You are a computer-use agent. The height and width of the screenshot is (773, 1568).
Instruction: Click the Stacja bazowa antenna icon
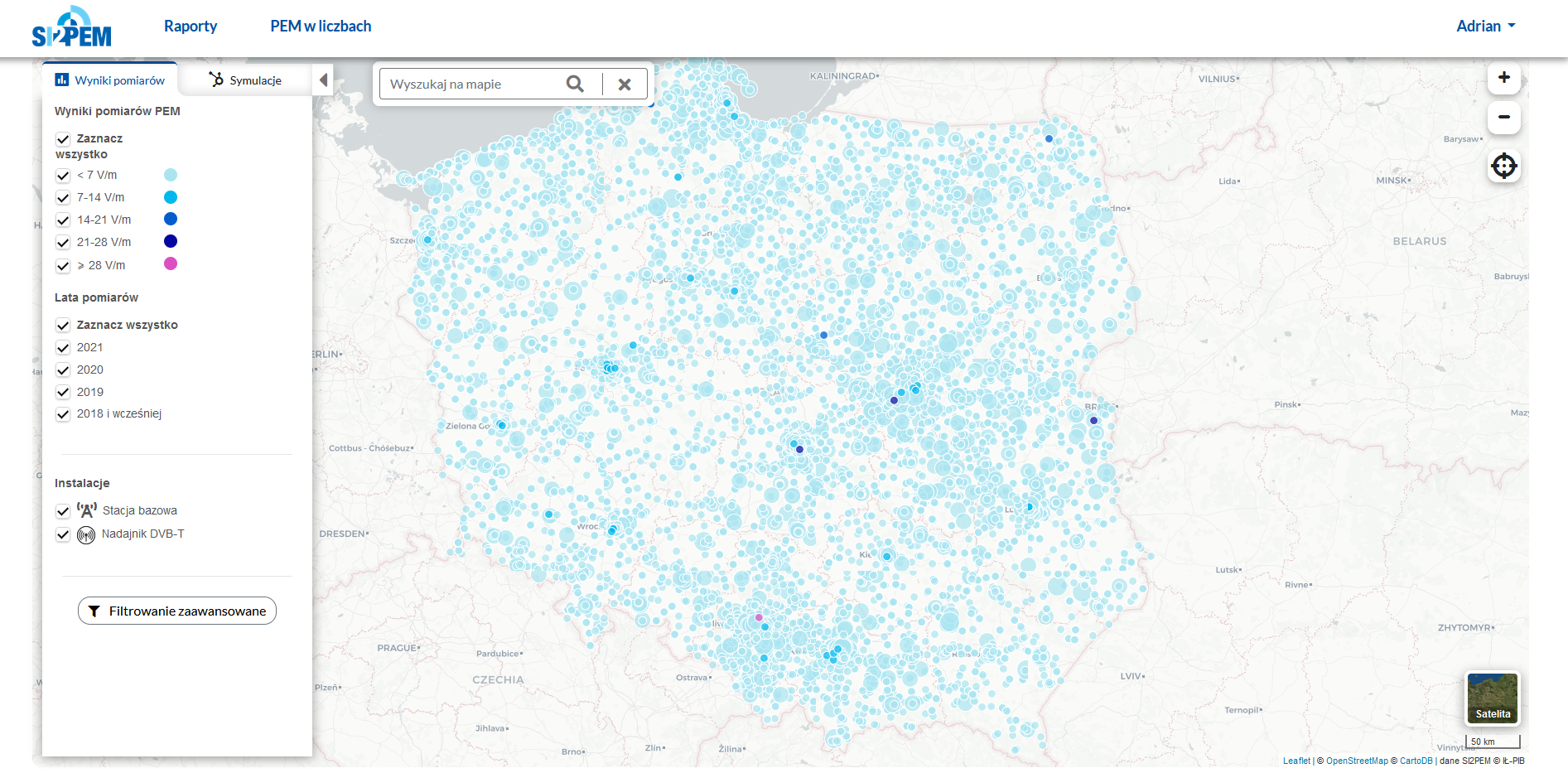pyautogui.click(x=86, y=510)
